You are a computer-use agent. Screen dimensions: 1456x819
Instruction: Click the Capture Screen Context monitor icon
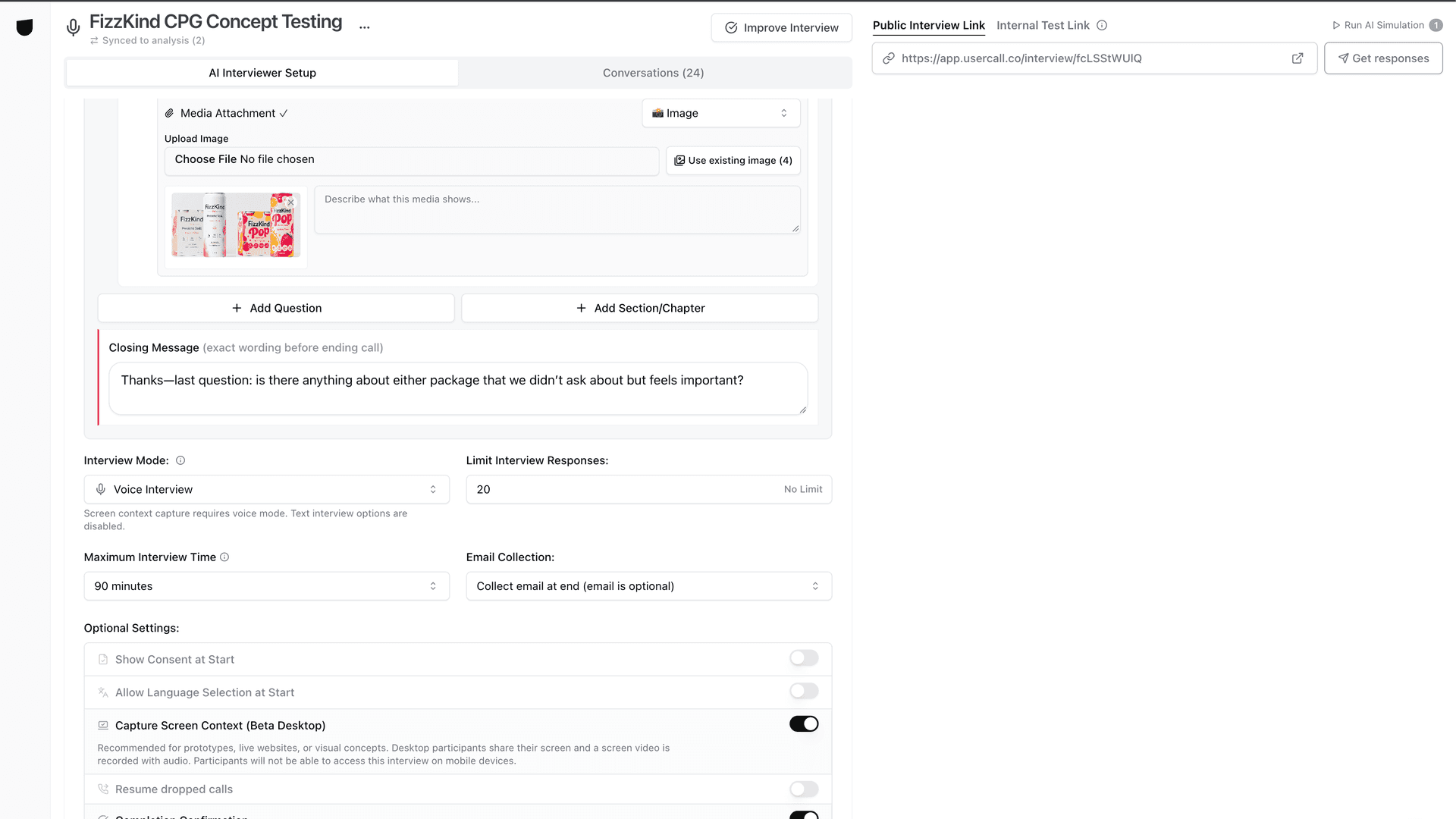(x=103, y=726)
